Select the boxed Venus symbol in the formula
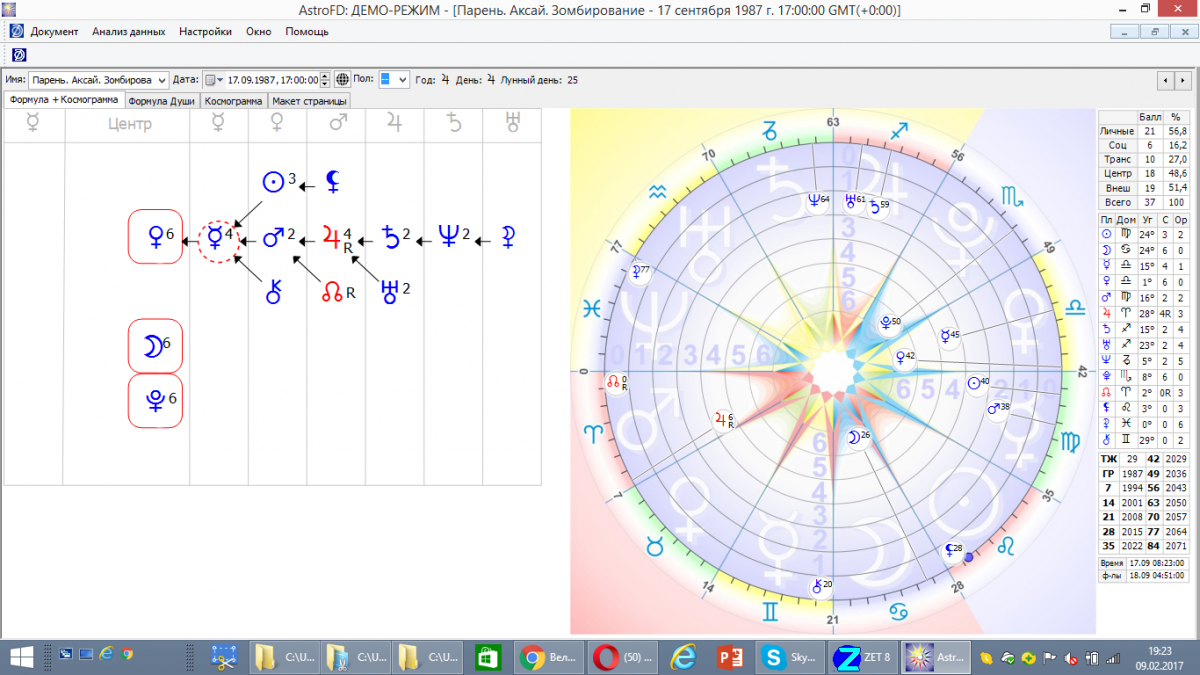 coord(155,238)
